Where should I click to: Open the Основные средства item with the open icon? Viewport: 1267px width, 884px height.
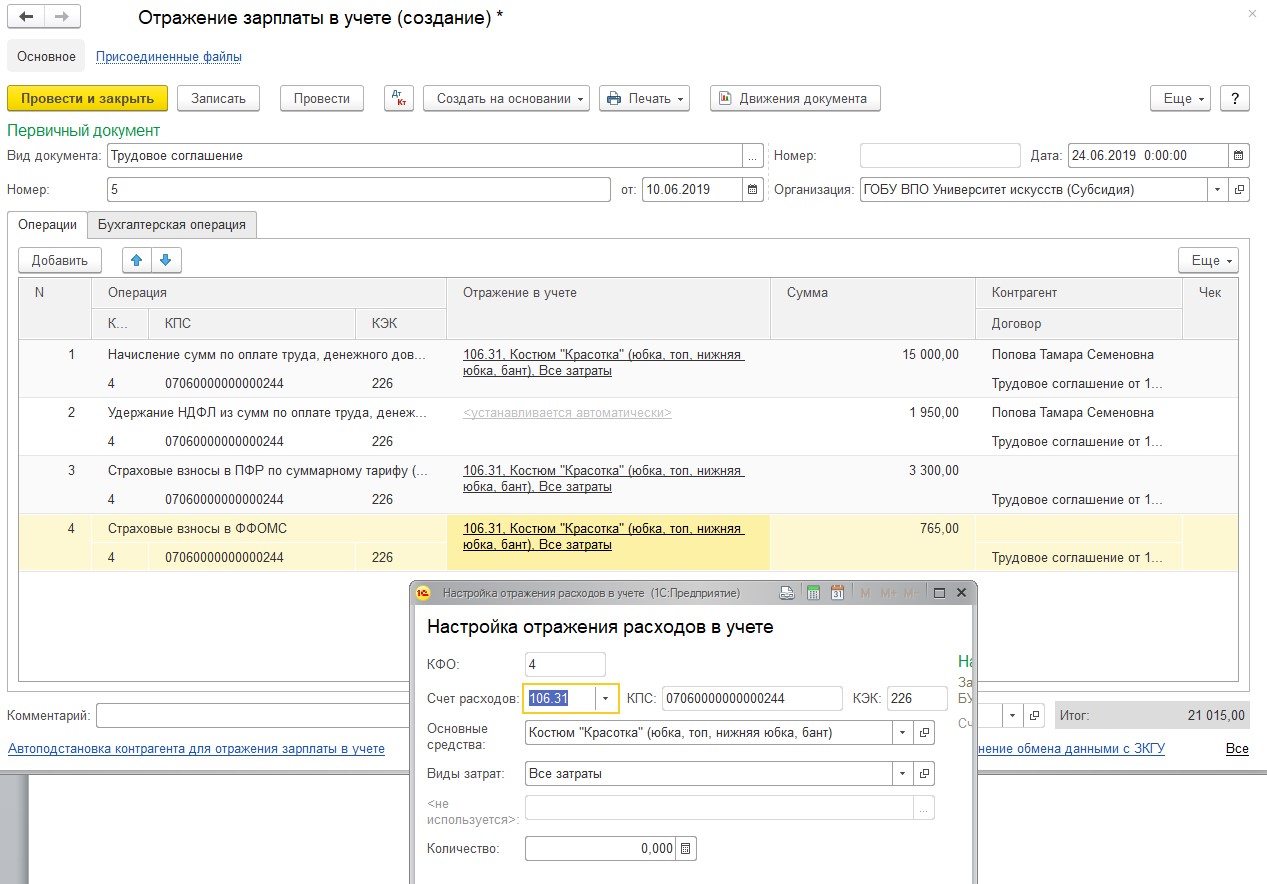(x=925, y=732)
